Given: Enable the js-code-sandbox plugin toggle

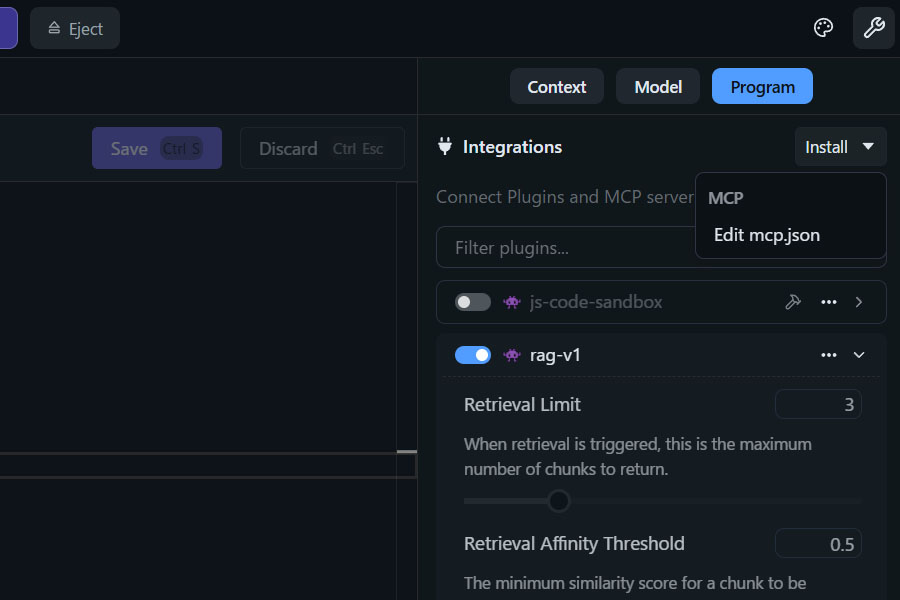Looking at the screenshot, I should coord(473,302).
